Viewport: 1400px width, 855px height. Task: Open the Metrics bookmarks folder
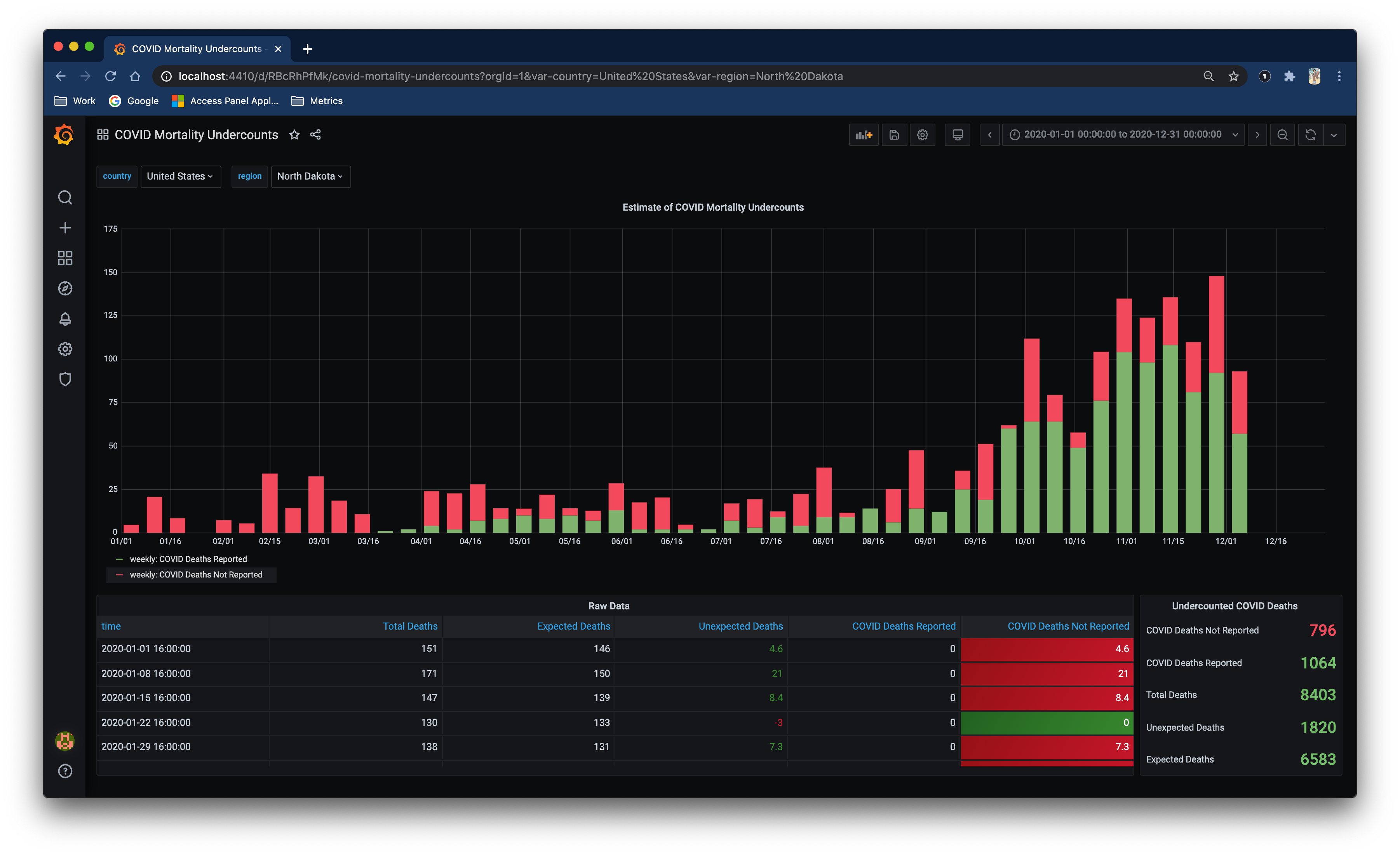pos(317,101)
